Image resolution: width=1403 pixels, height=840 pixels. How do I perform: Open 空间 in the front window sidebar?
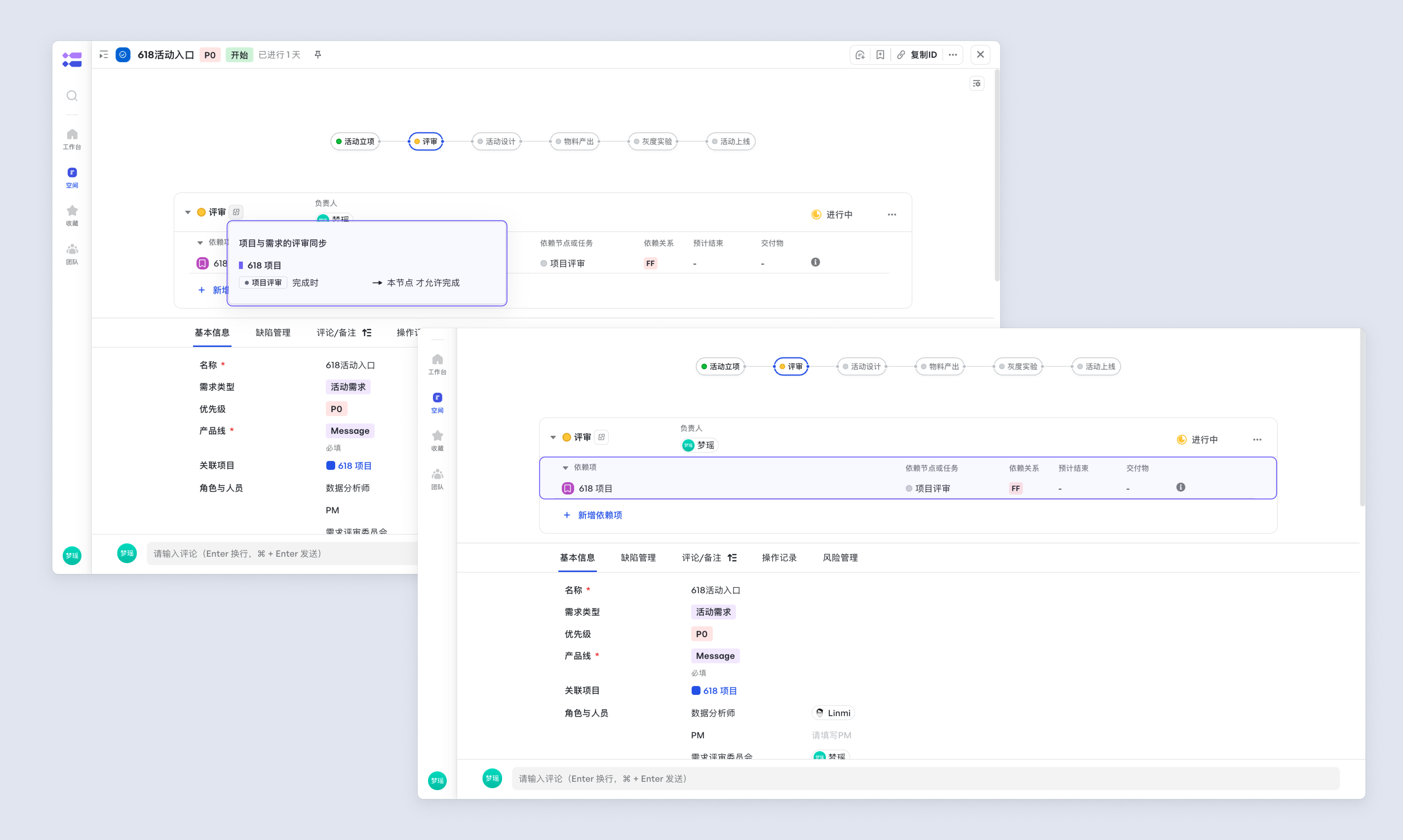point(437,402)
